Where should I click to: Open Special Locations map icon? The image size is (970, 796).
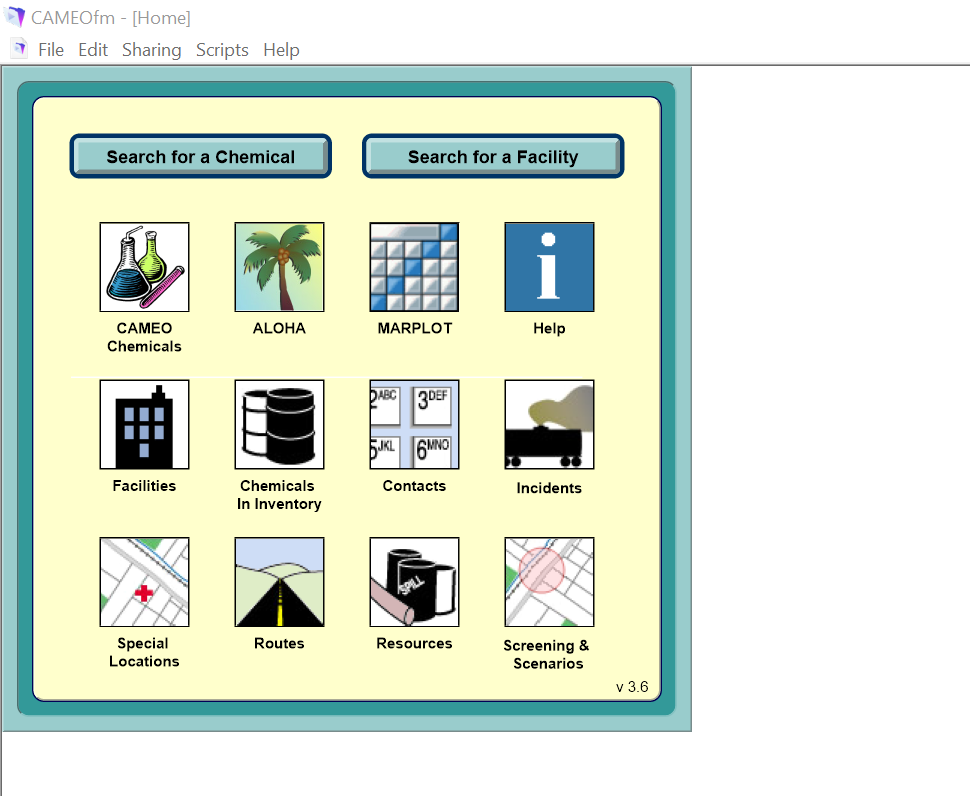pos(144,582)
